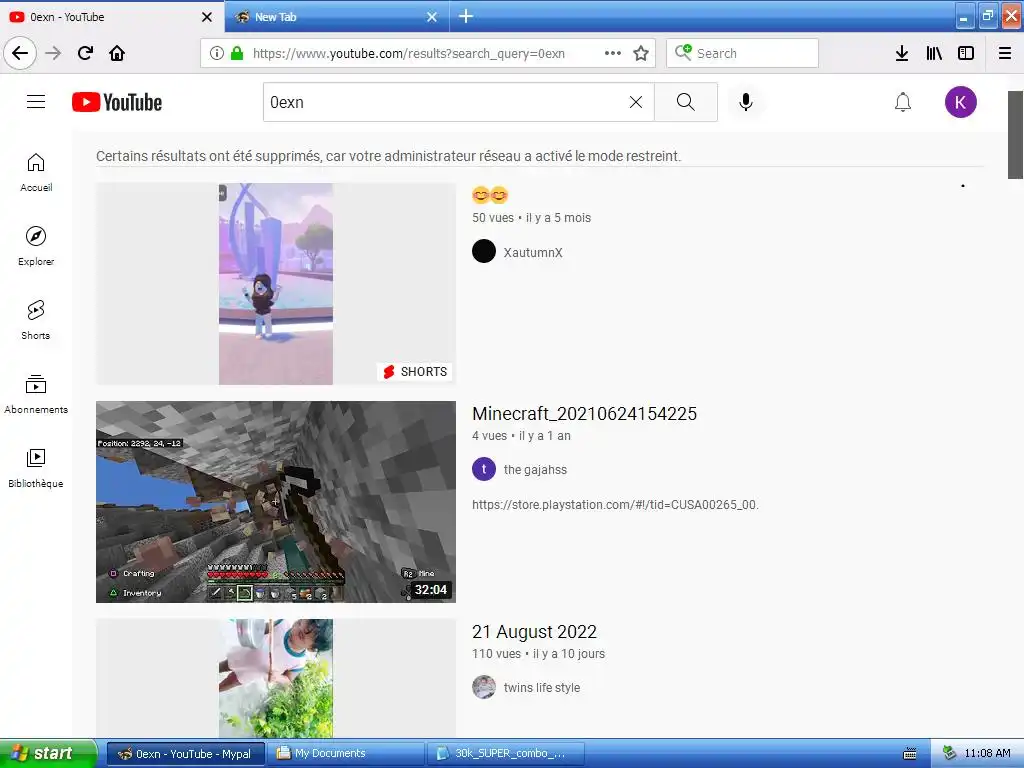
Task: Close the 0exn - YouTube tab
Action: point(206,17)
